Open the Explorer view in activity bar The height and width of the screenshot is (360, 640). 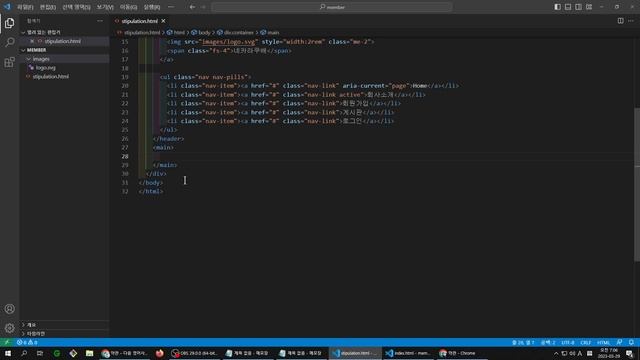click(x=9, y=23)
